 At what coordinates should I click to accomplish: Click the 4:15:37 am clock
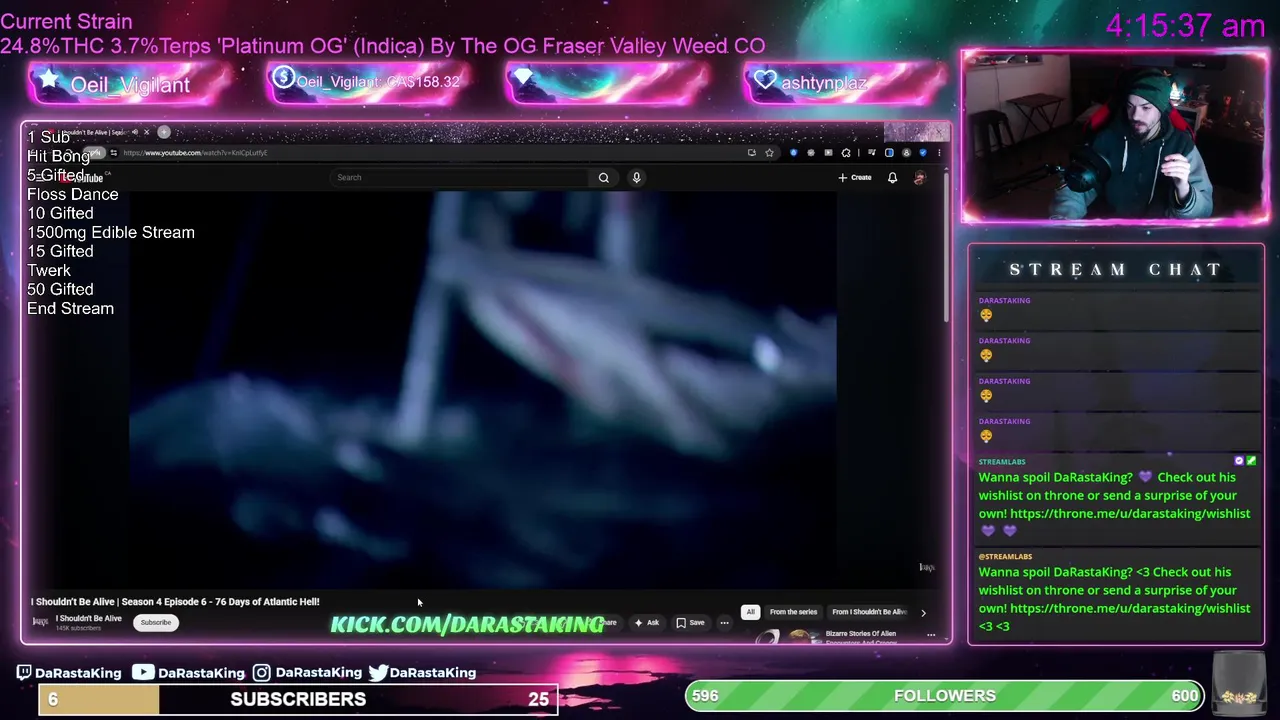pos(1186,26)
